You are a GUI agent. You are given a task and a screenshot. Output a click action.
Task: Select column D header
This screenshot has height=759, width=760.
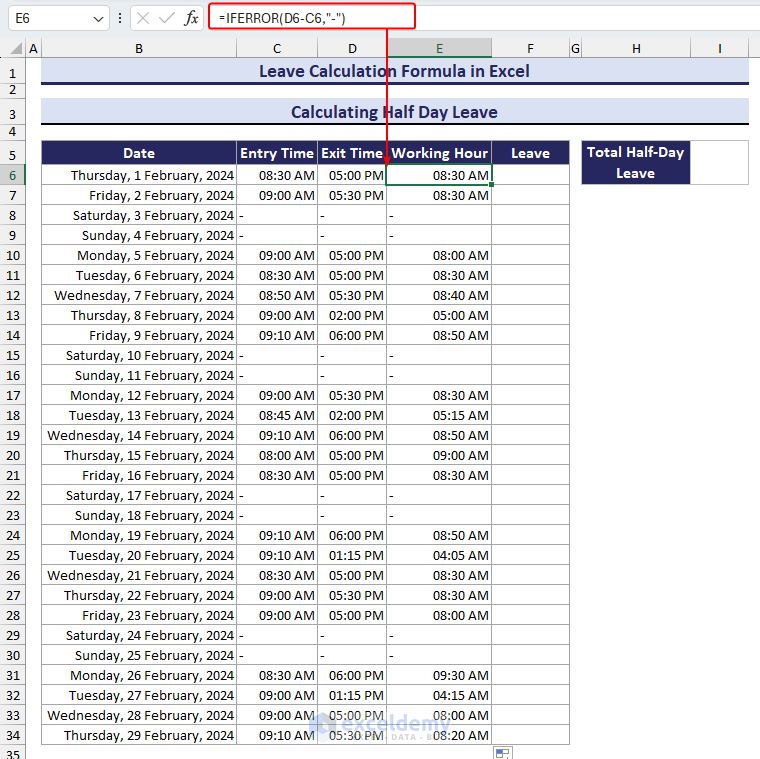coord(352,48)
